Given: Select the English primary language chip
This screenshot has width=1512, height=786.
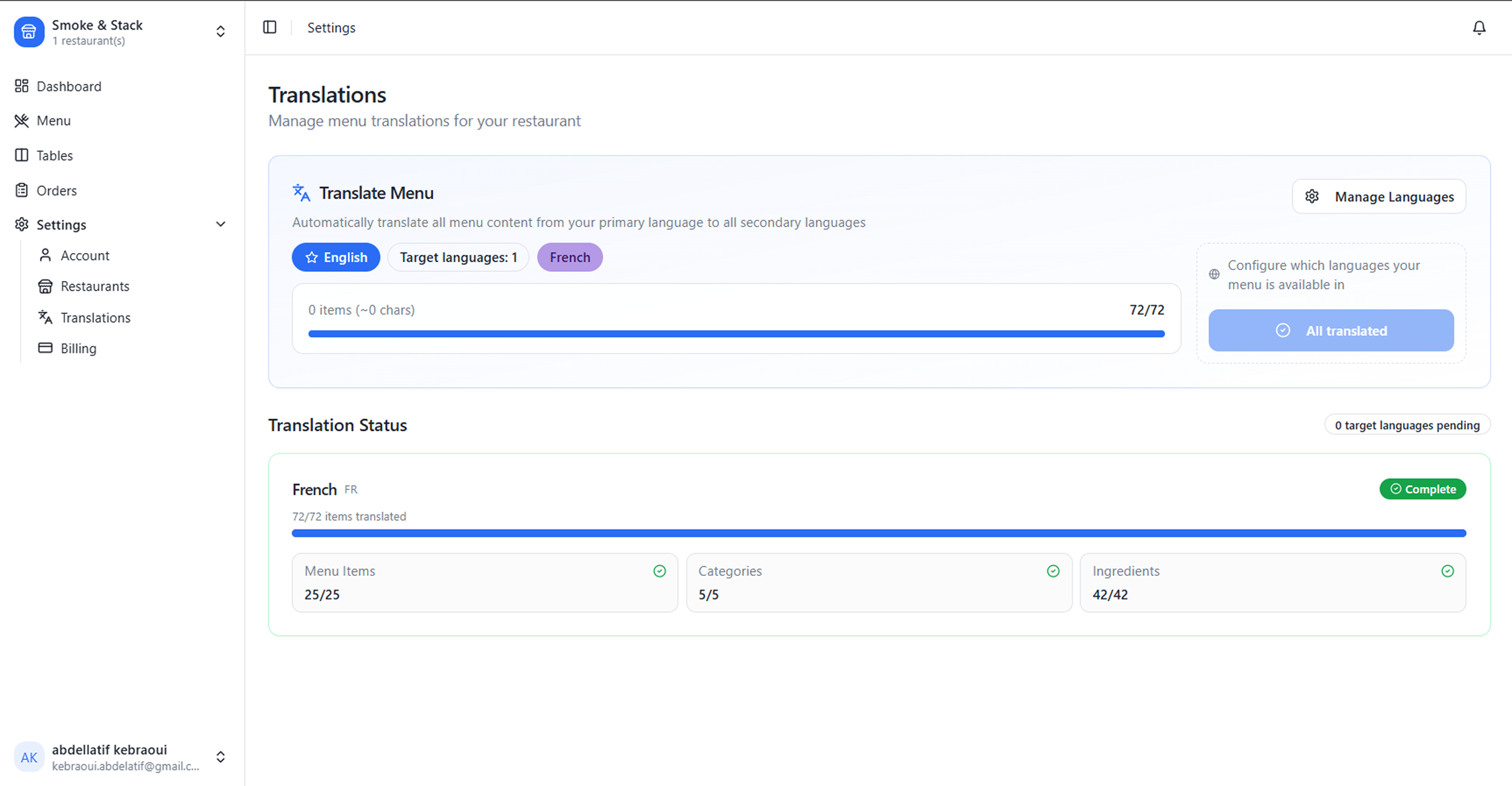Looking at the screenshot, I should pos(336,257).
